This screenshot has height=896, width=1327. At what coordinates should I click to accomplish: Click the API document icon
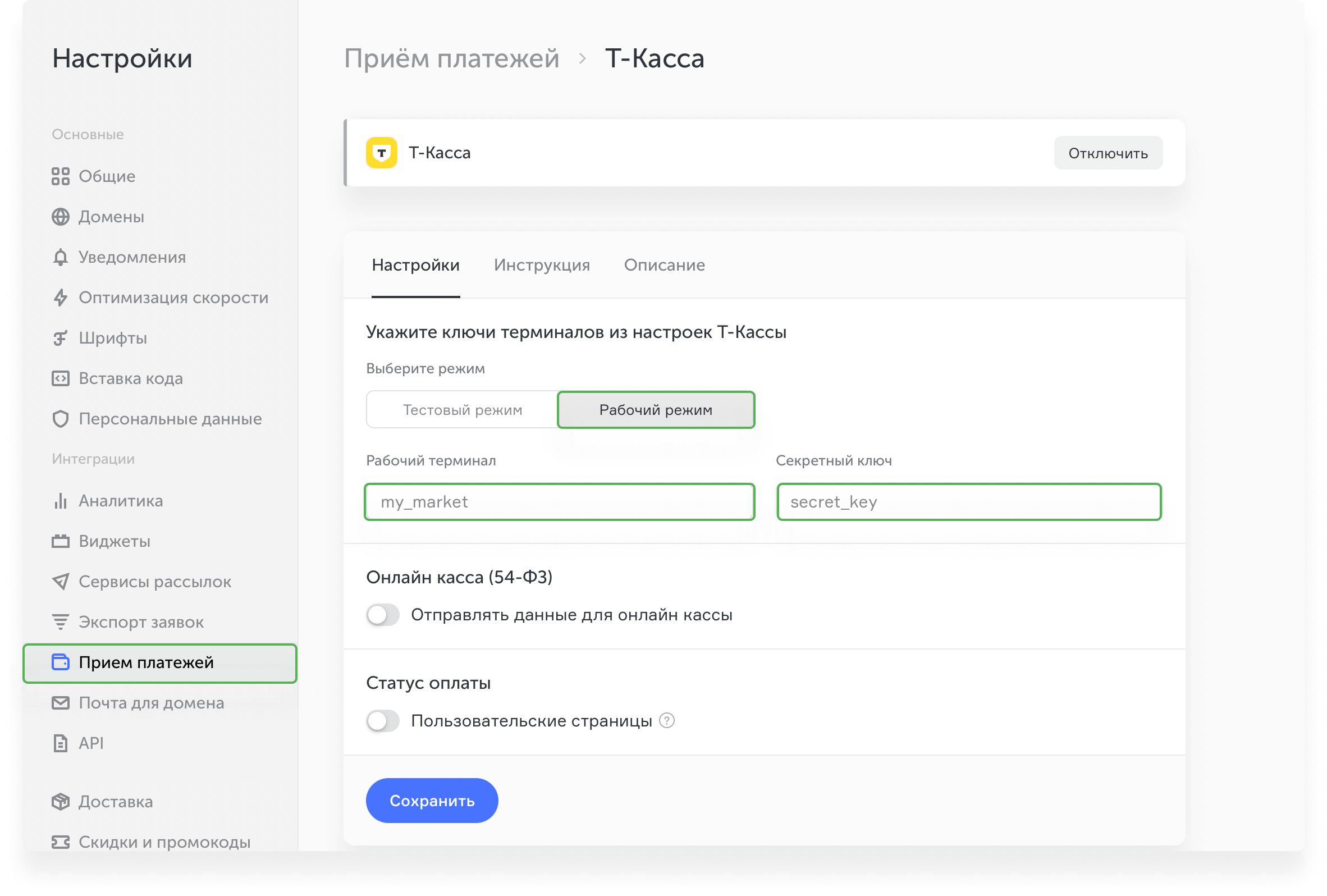(x=61, y=743)
